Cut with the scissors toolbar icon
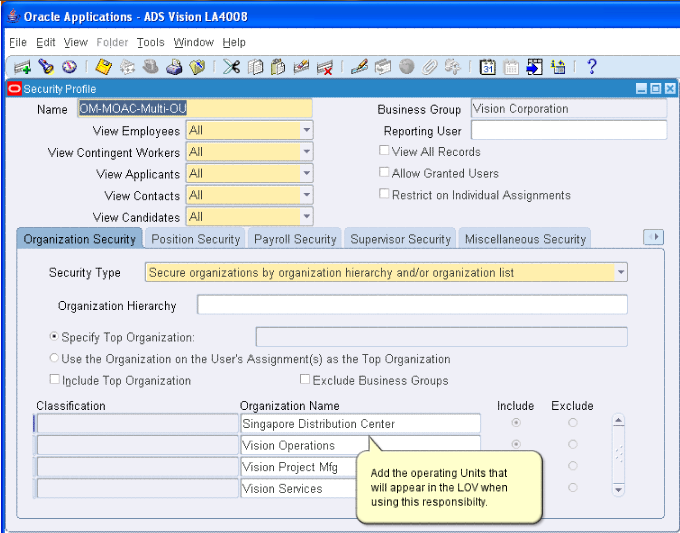The width and height of the screenshot is (680, 533). pos(232,67)
